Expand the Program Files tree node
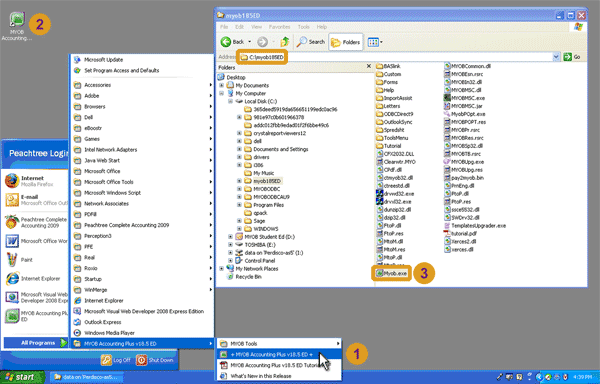This screenshot has height=384, width=600. pyautogui.click(x=239, y=205)
